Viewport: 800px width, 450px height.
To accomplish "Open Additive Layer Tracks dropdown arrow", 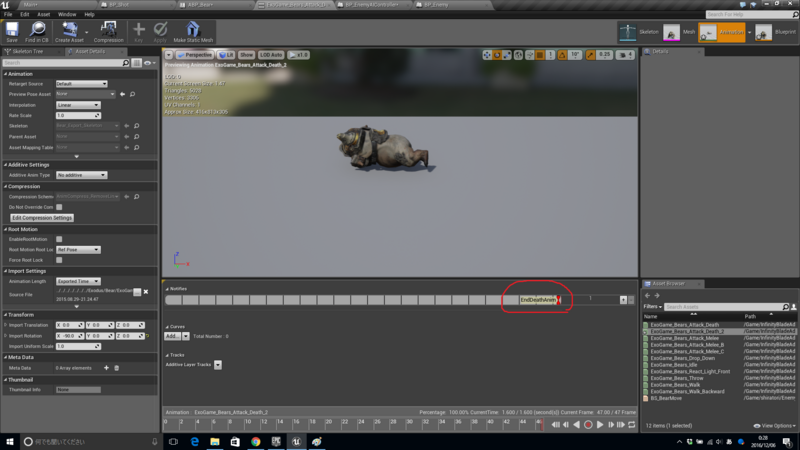I will pos(218,365).
